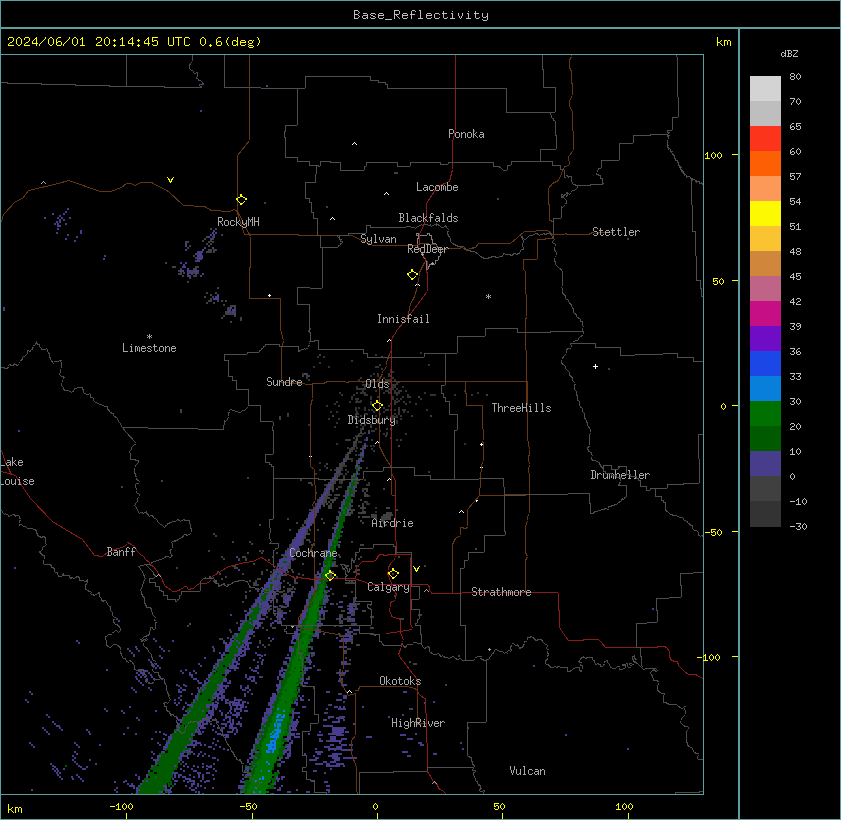Click the yellow diamond marker south of RedDeer
Viewport: 841px width, 820px height.
[412, 275]
